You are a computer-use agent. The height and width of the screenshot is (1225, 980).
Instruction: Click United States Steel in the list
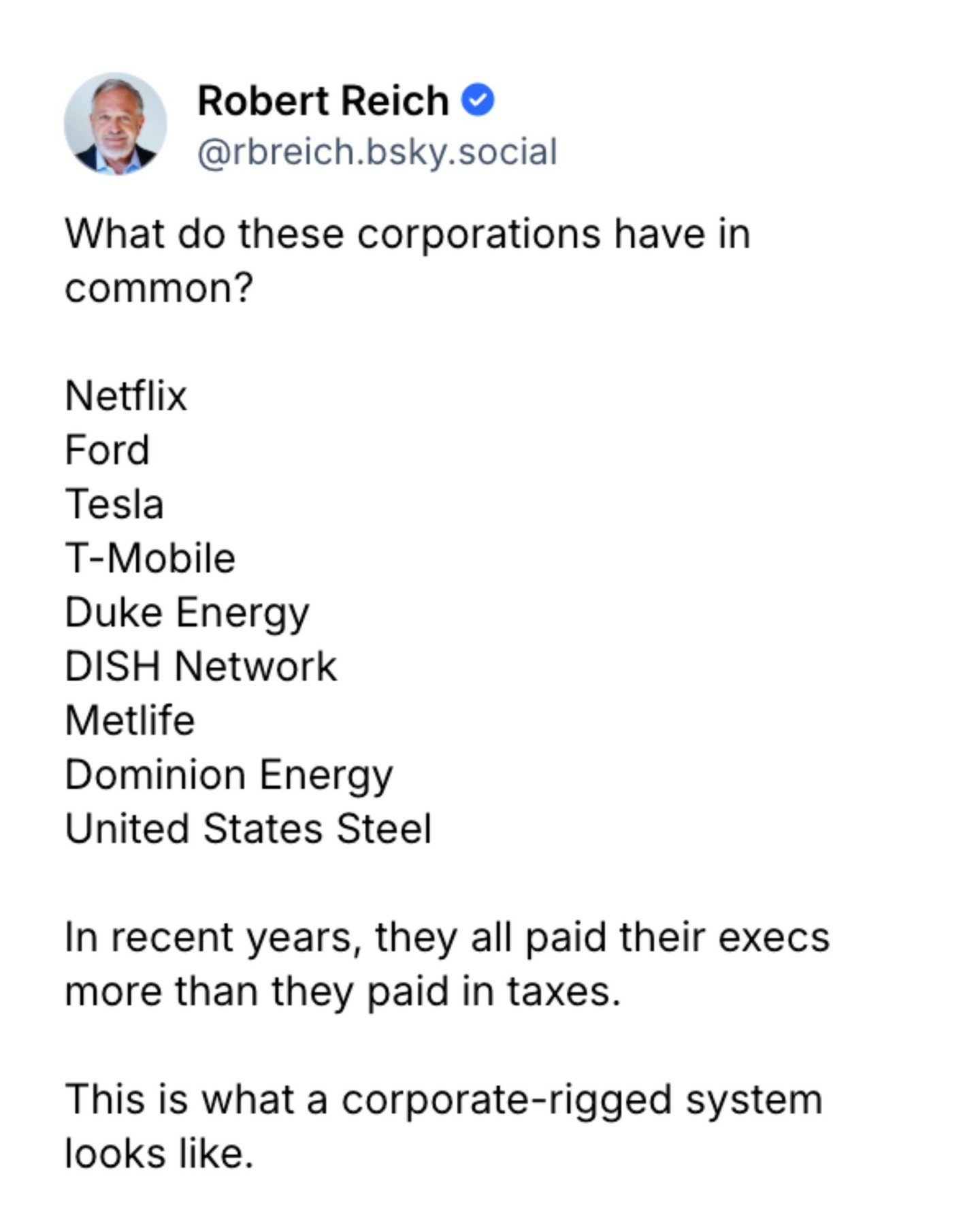(248, 829)
